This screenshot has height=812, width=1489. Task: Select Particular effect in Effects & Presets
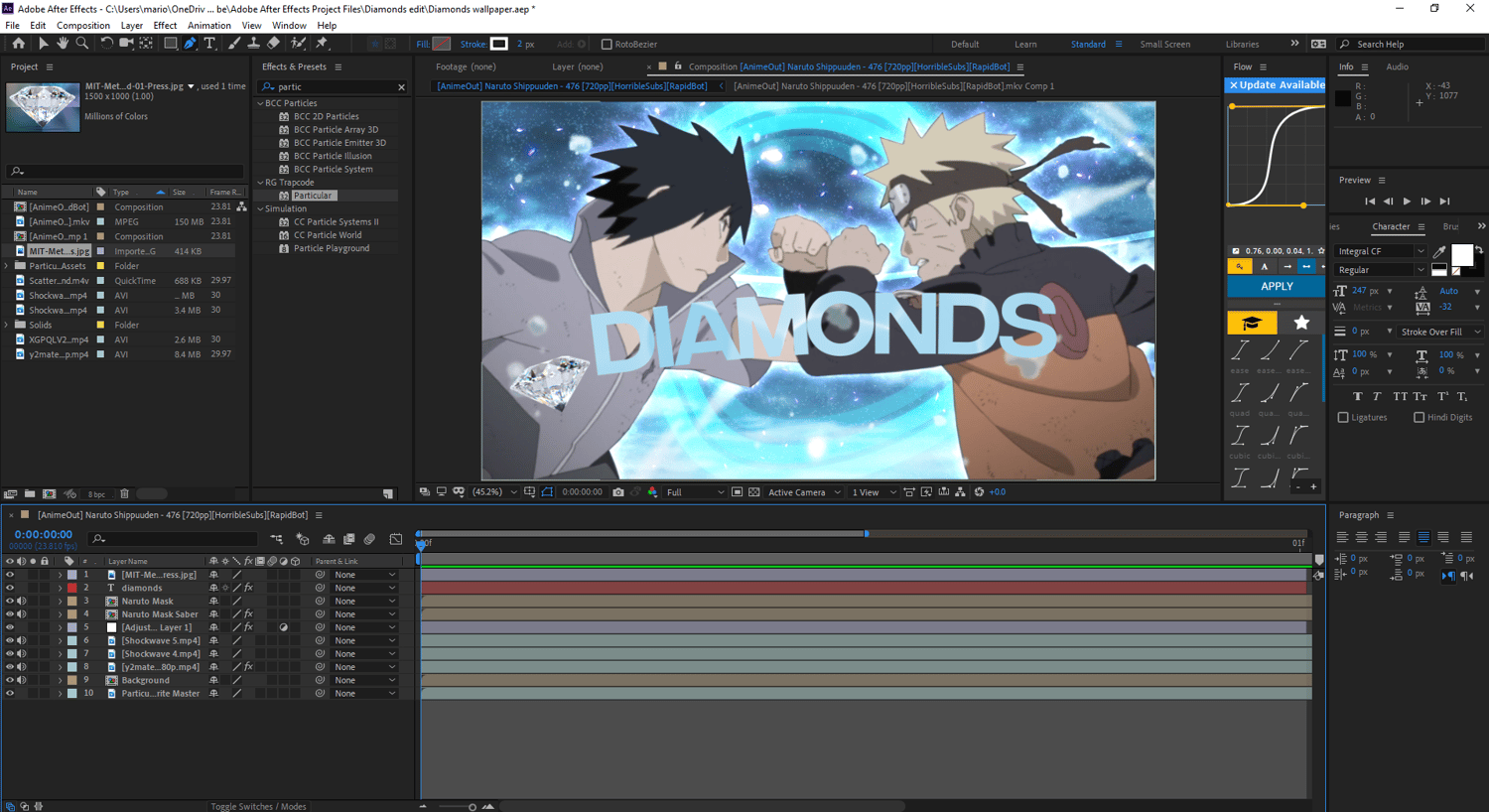(313, 196)
